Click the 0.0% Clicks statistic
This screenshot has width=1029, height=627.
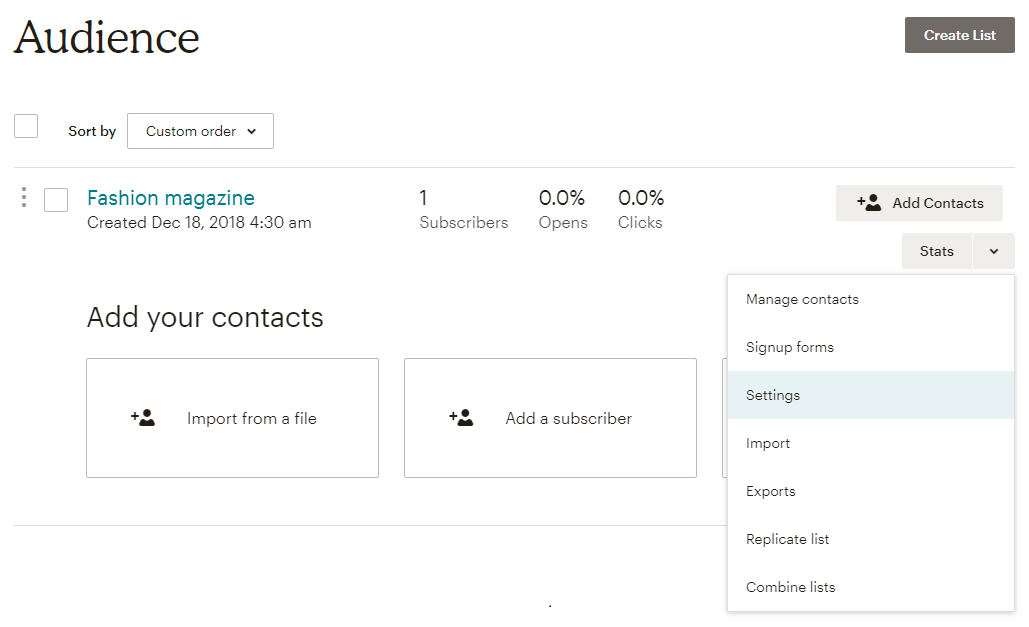pos(640,209)
